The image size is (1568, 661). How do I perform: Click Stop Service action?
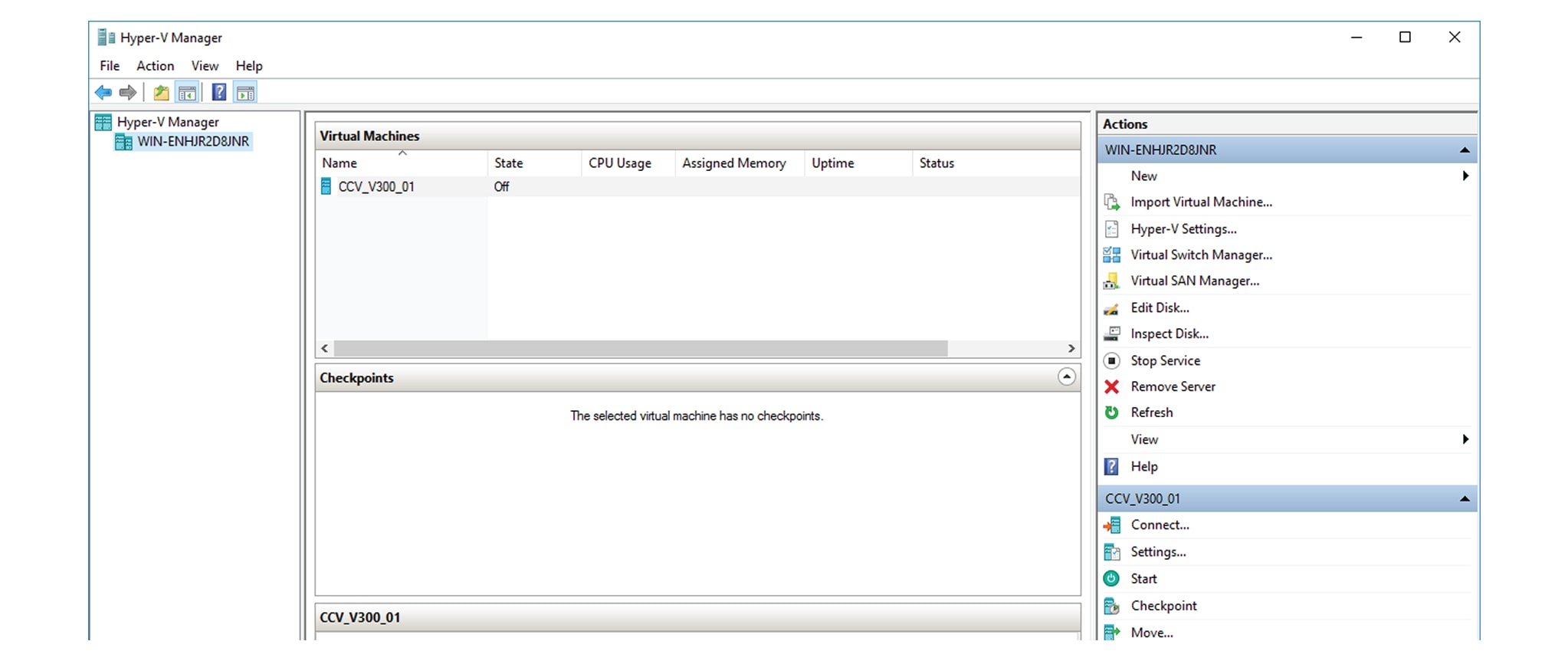pos(1165,360)
